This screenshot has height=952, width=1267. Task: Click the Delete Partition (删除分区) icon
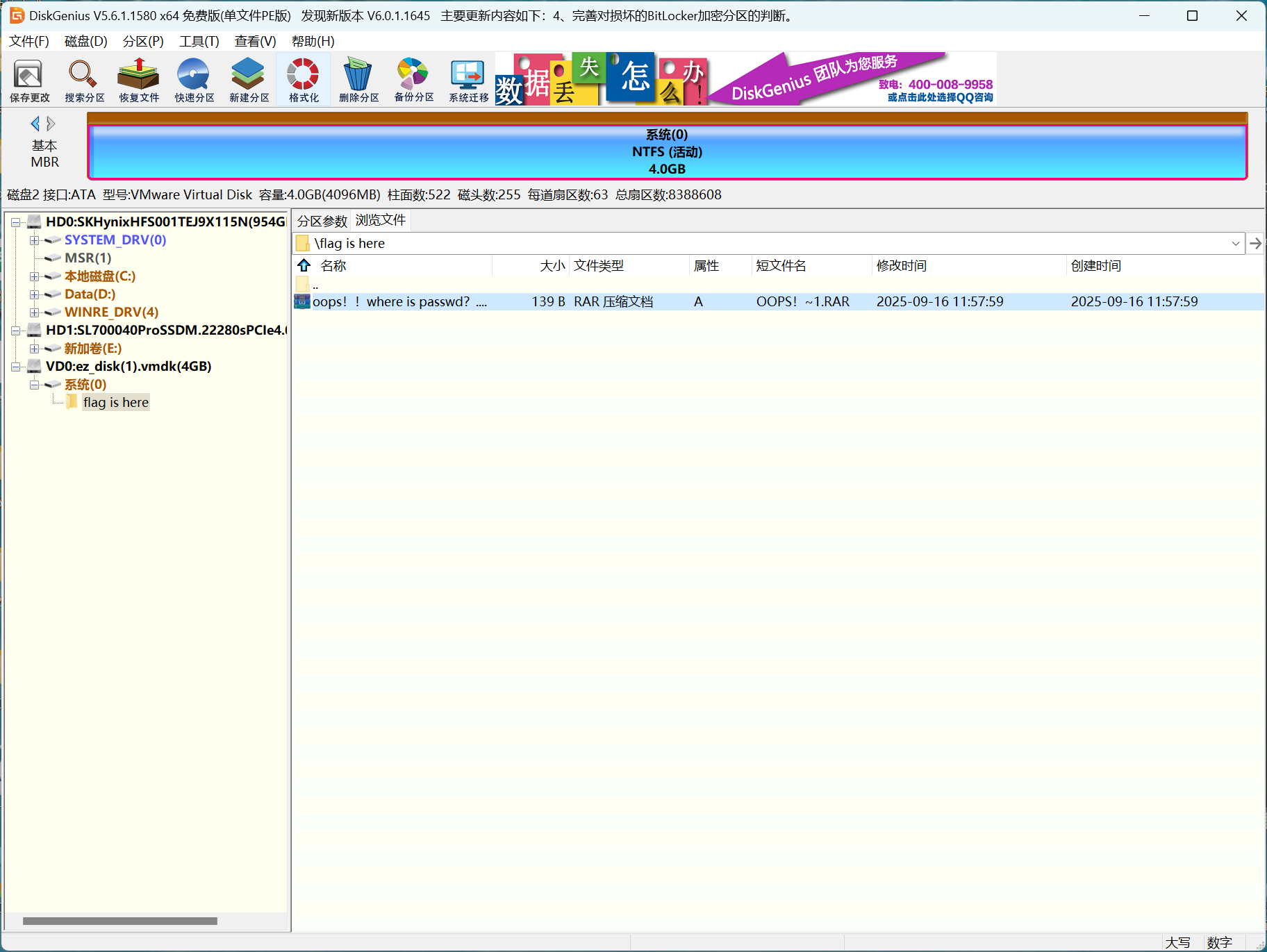click(x=358, y=80)
